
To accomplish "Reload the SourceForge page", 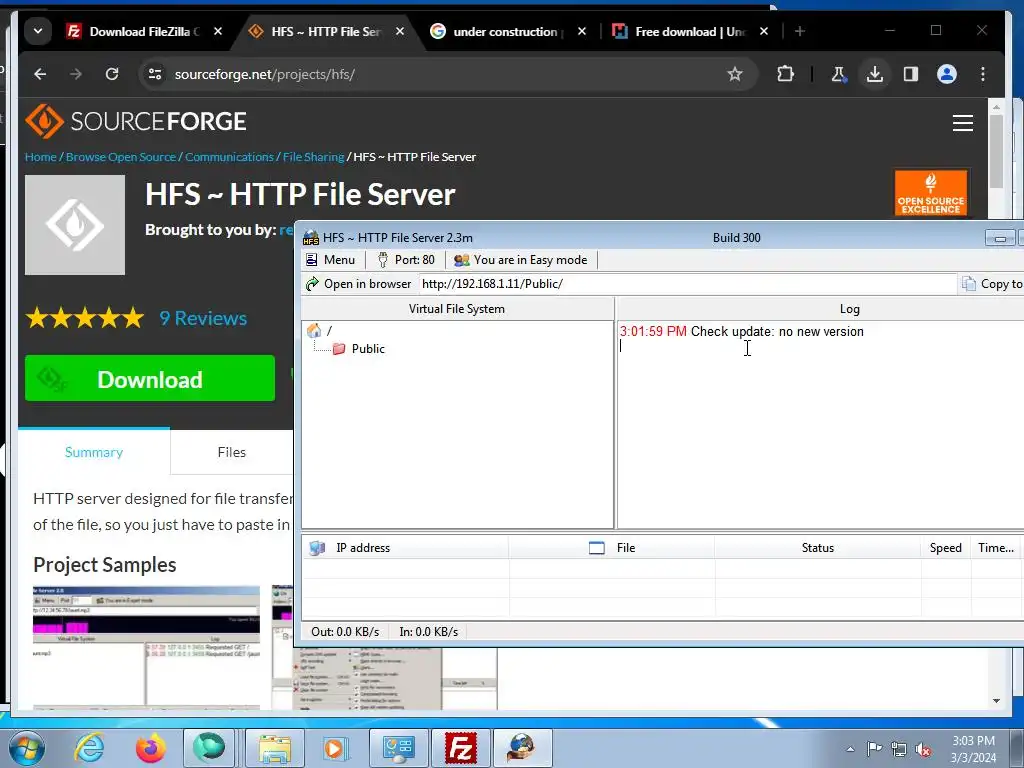I will tap(112, 74).
